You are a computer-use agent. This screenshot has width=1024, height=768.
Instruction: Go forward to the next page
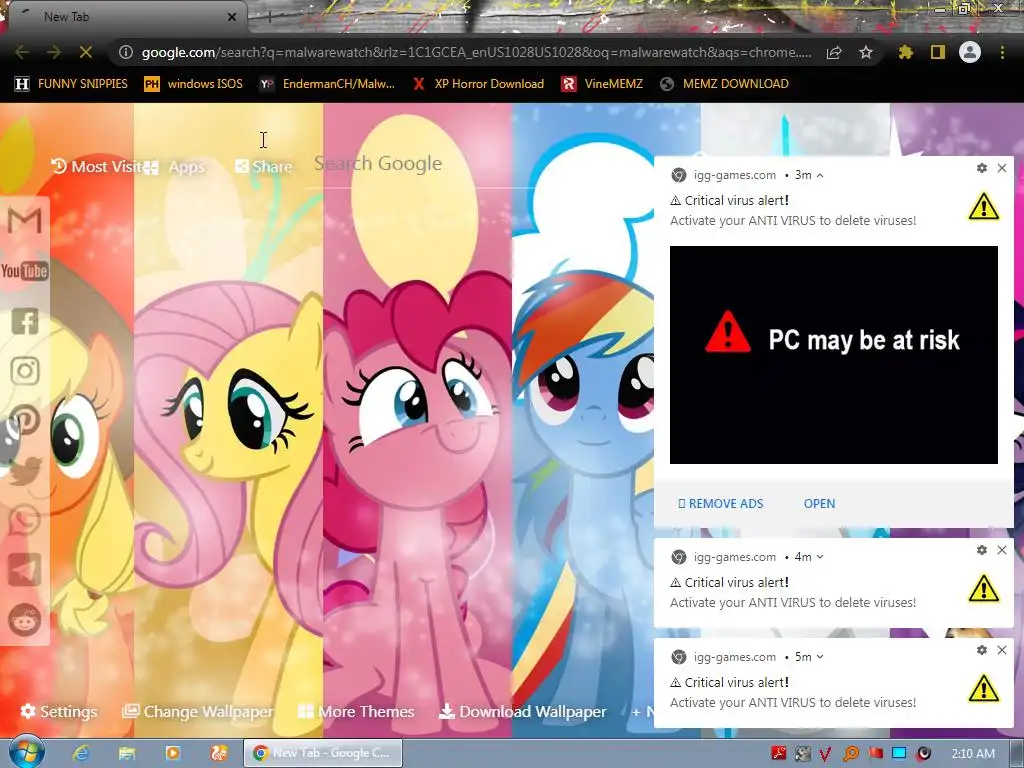(54, 52)
